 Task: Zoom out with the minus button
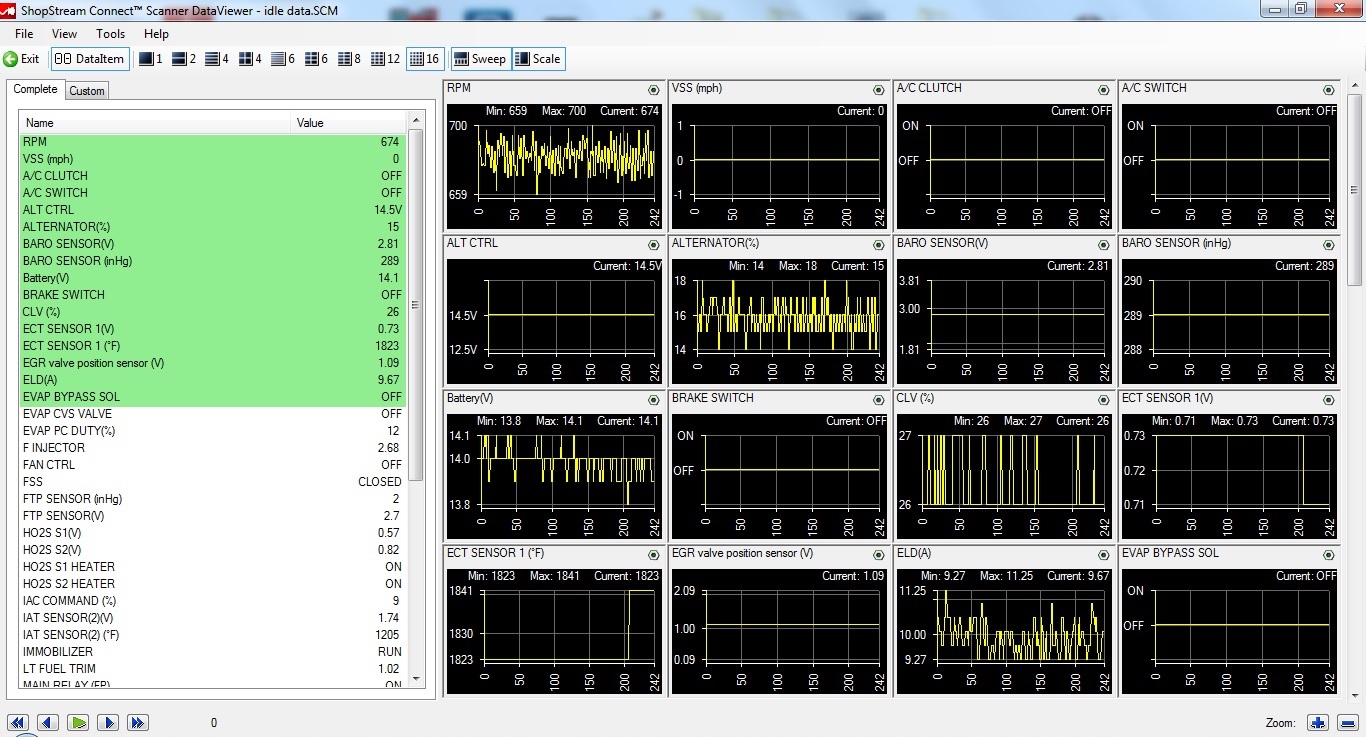[1347, 722]
